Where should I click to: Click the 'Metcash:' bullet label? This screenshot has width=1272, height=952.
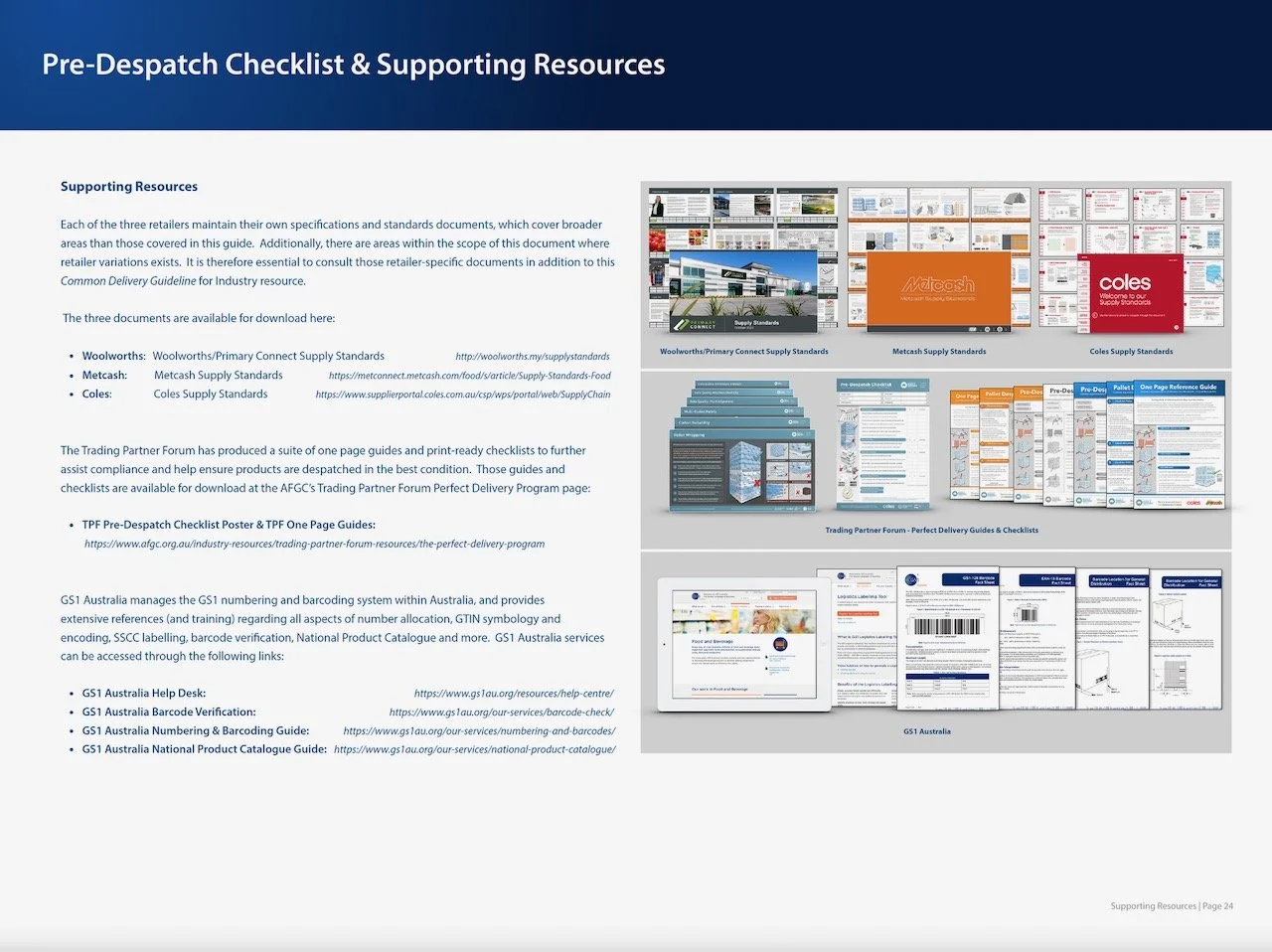pyautogui.click(x=104, y=376)
